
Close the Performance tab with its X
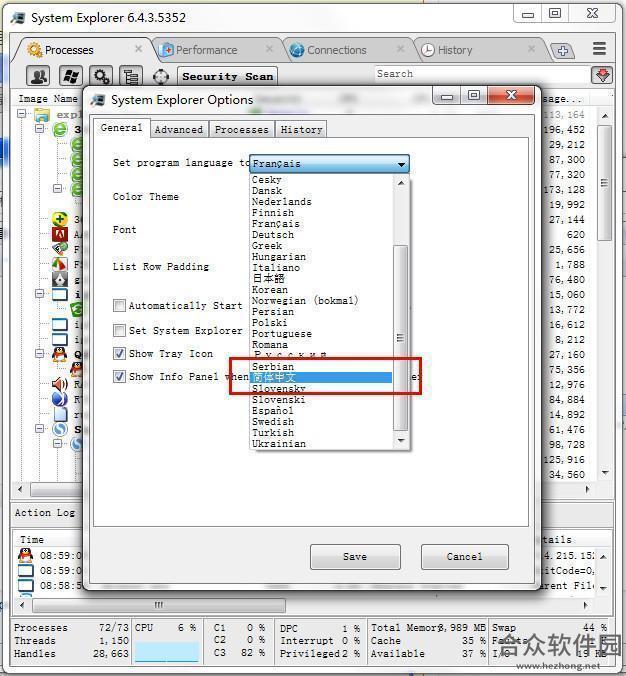point(269,49)
